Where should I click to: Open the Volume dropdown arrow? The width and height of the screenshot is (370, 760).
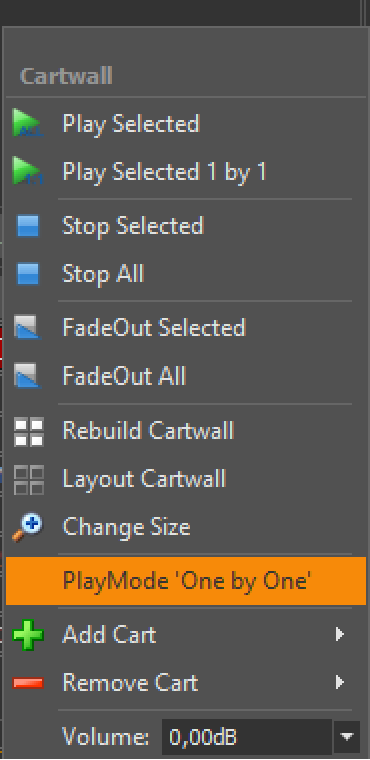pos(347,737)
